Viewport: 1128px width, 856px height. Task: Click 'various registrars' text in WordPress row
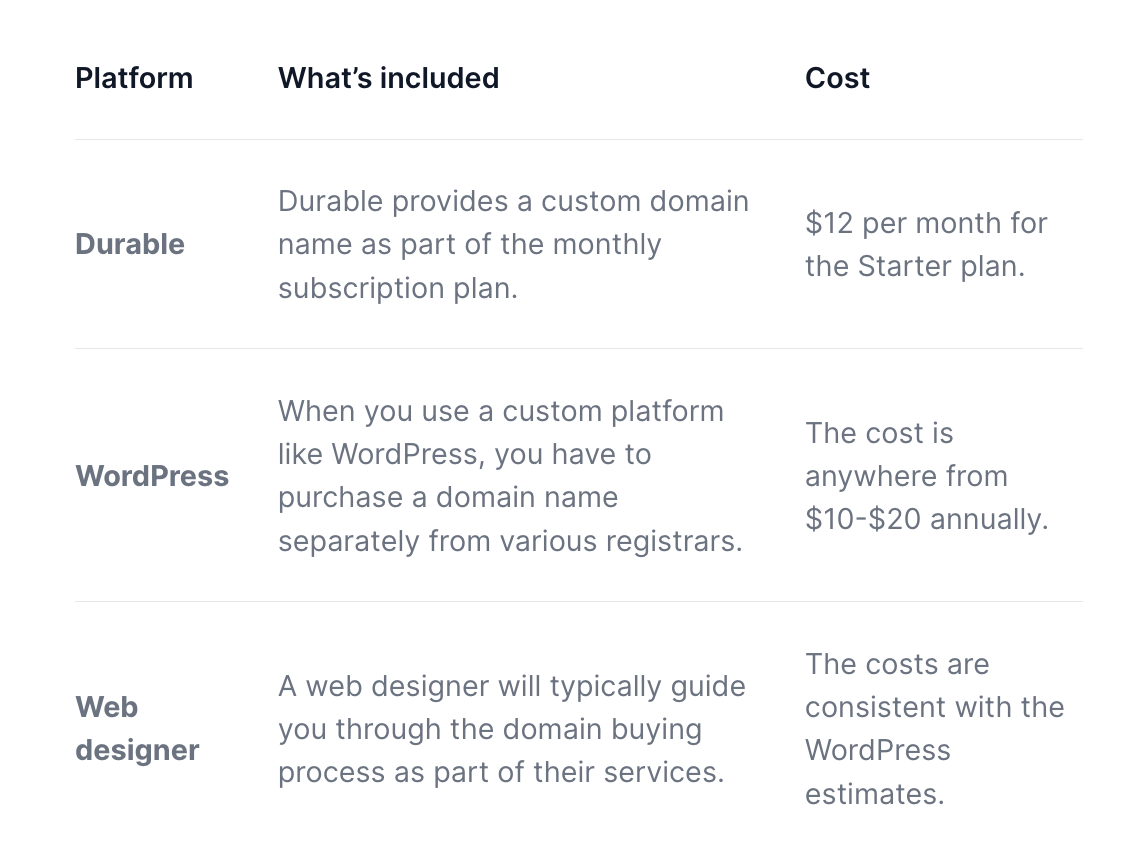click(621, 541)
